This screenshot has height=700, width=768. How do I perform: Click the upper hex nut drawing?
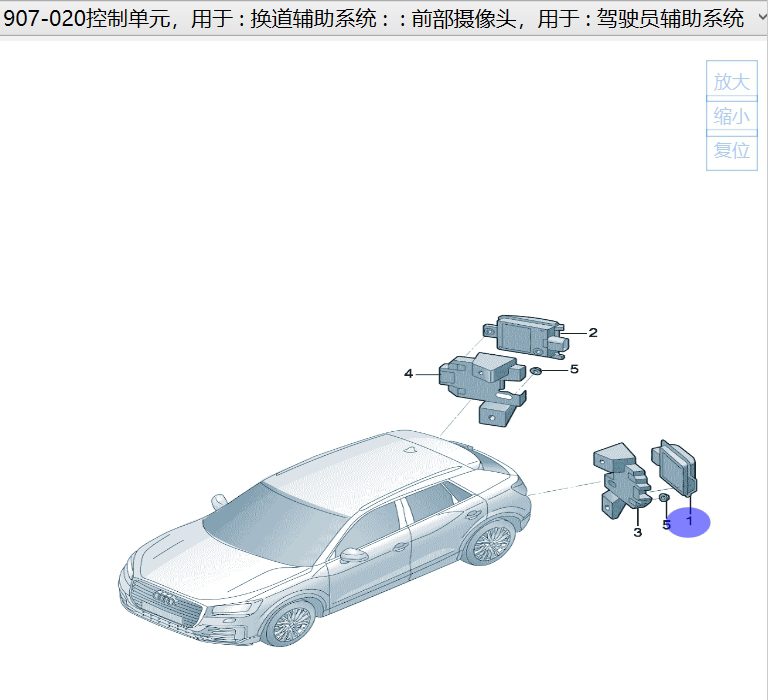537,371
